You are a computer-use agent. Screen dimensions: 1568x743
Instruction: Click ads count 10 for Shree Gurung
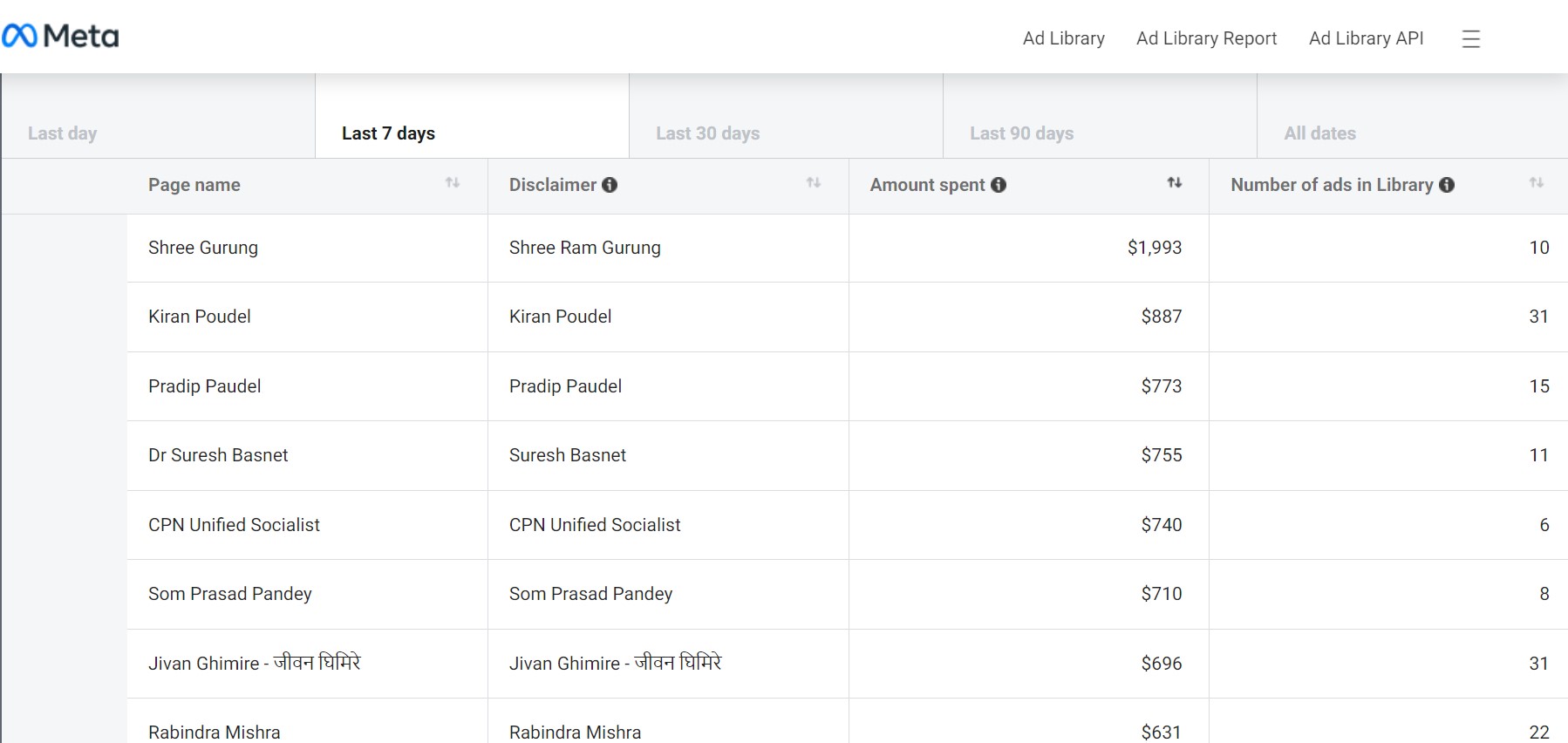pos(1539,248)
